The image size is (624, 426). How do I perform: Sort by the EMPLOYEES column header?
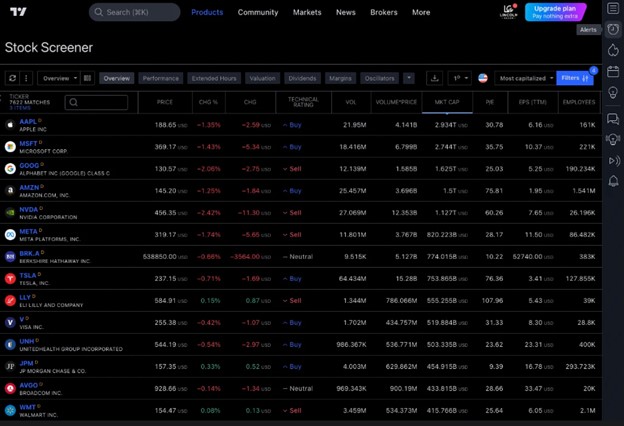579,102
